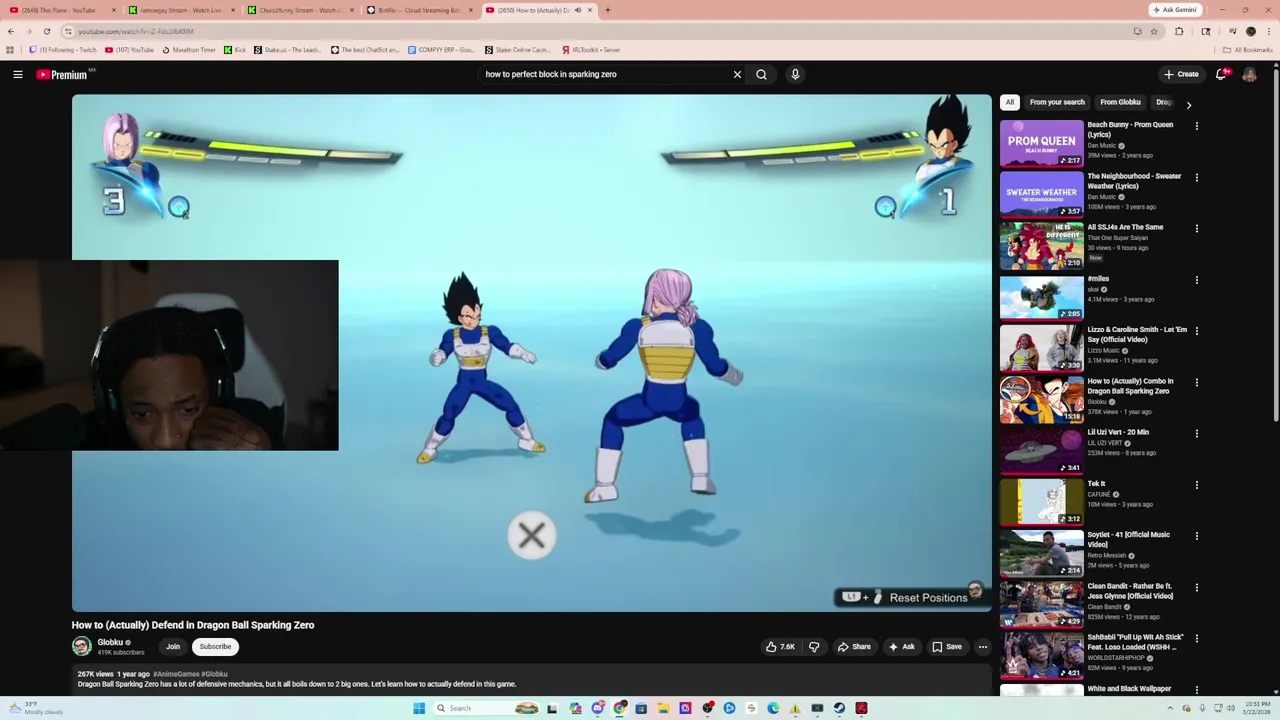Open options for Combo in Sparking Zero video

pos(1196,382)
